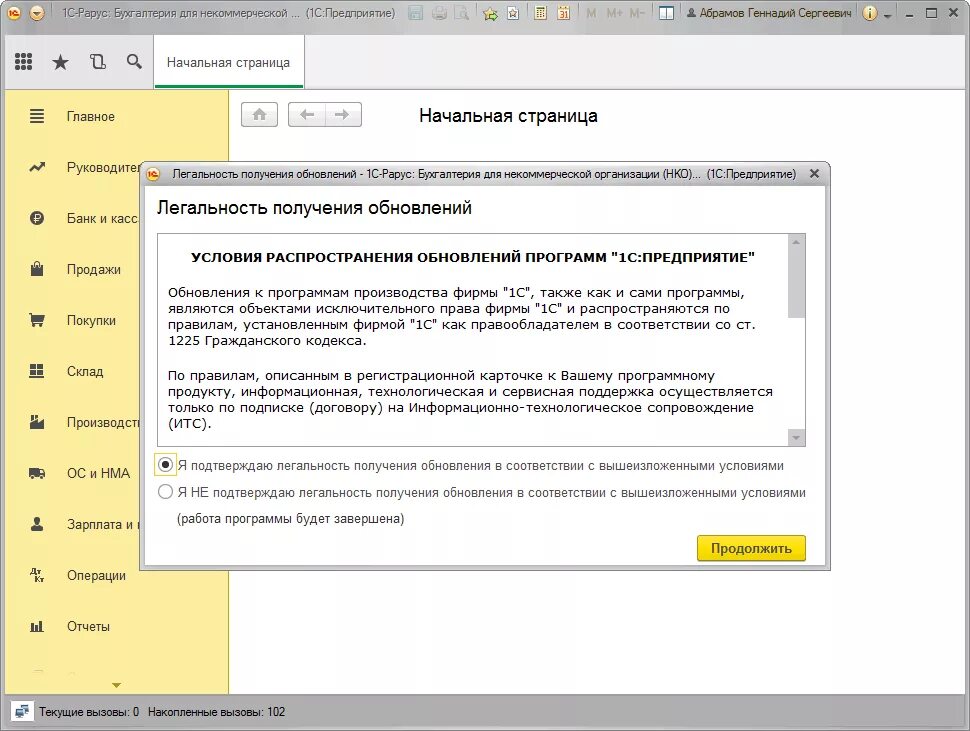Viewport: 970px width, 731px height.
Task: Click the Руководителю chart icon
Action: 37,167
